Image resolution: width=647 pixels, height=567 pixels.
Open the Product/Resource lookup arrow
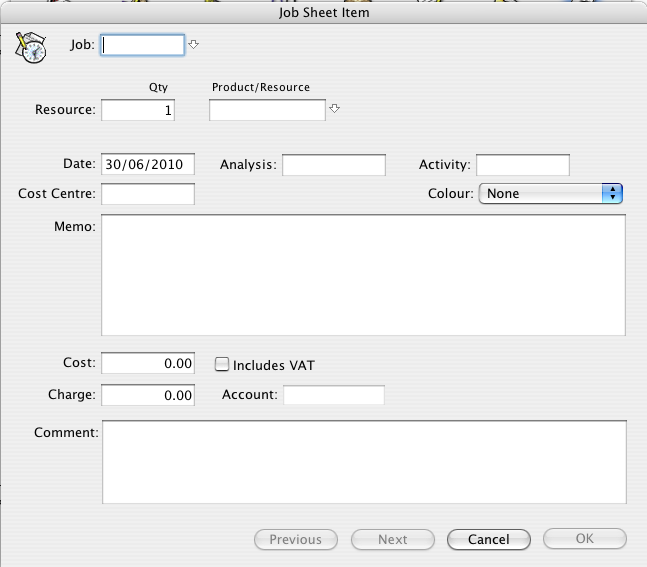334,109
